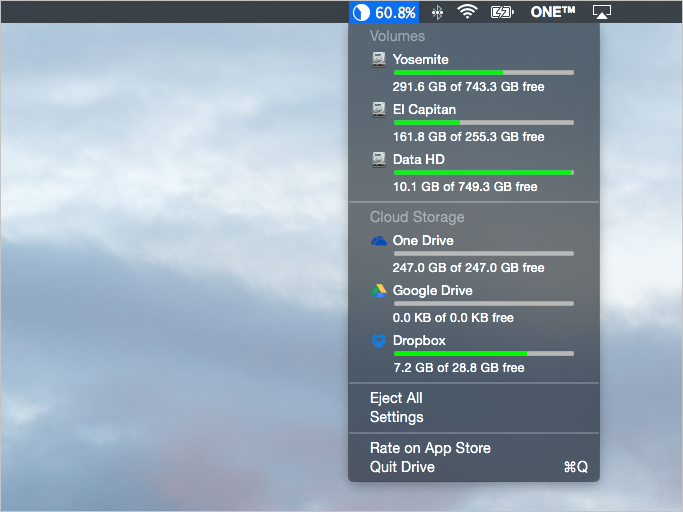Click the text '247.0 GB of 247.0 GB free'

pyautogui.click(x=468, y=268)
